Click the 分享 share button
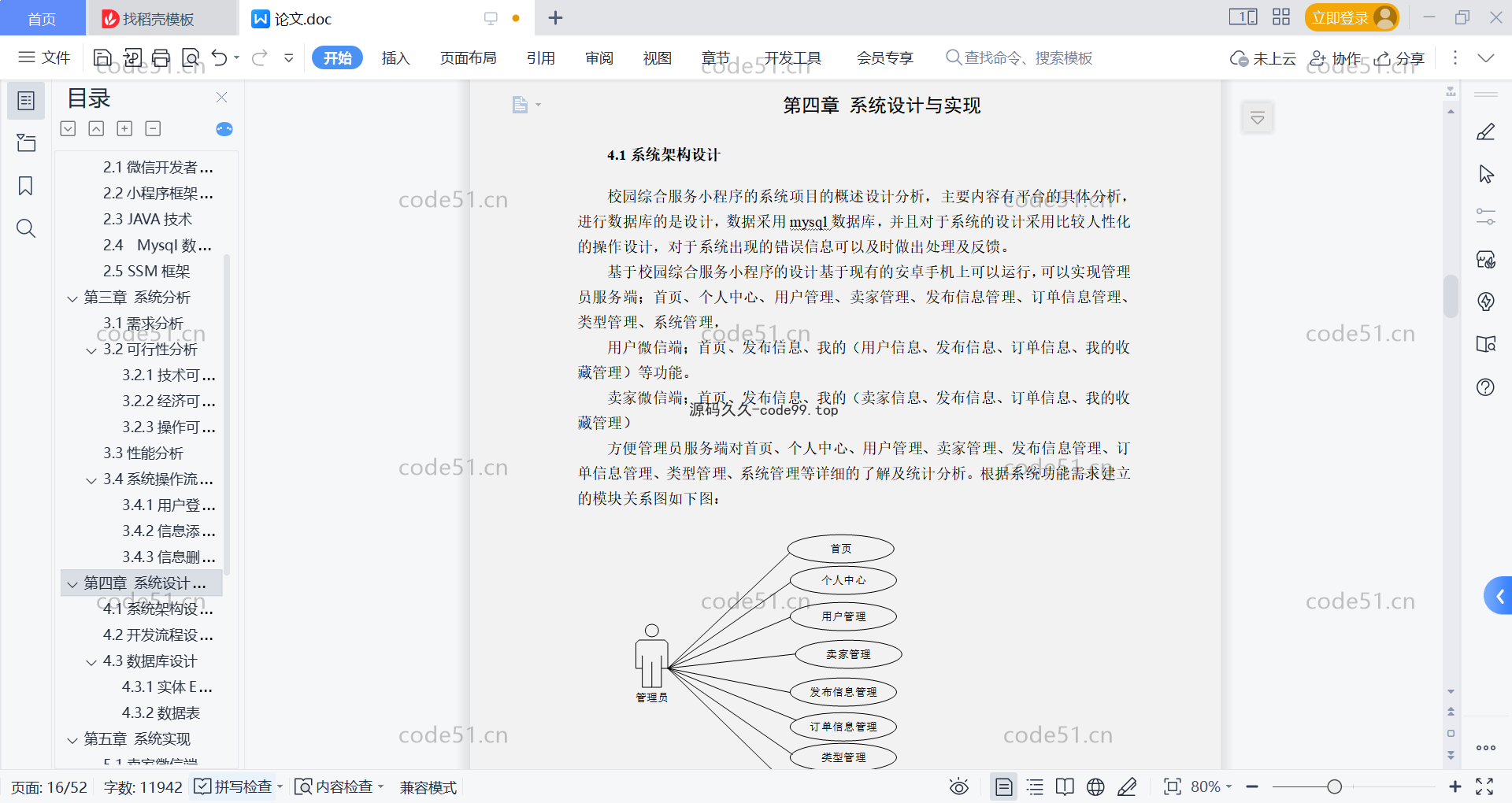 click(x=1399, y=58)
